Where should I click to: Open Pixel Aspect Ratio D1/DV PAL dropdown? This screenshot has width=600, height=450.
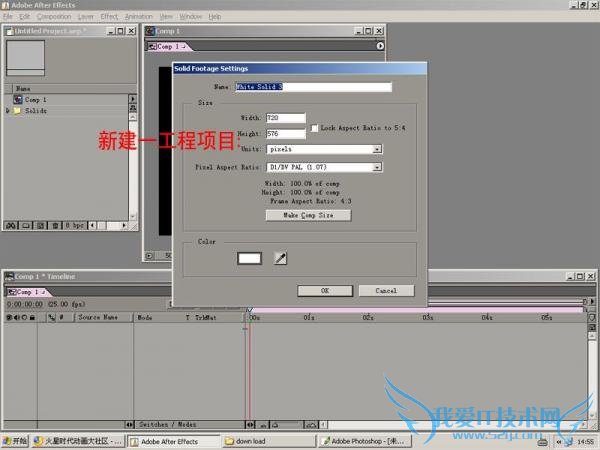377,167
